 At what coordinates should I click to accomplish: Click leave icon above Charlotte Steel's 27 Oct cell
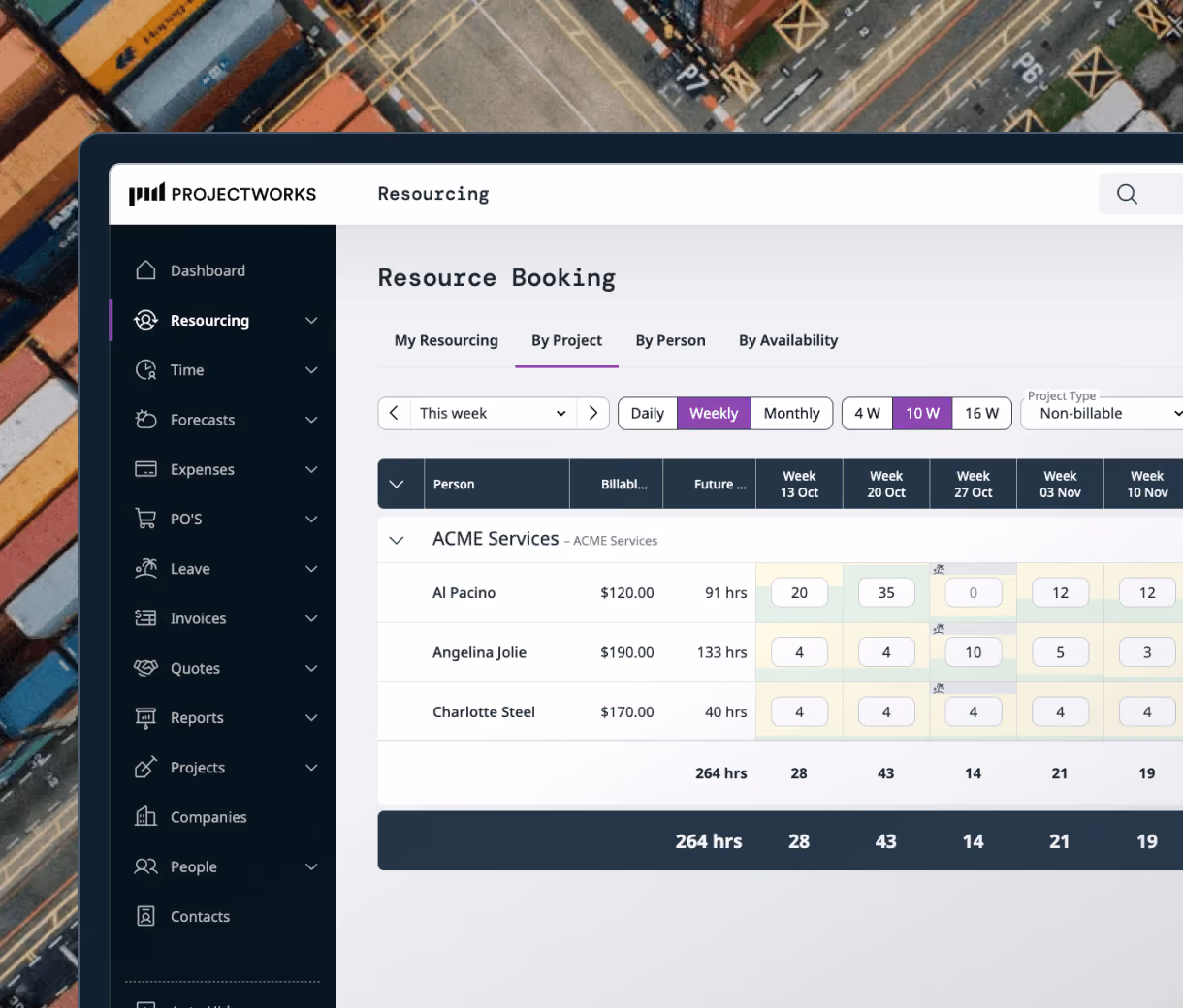click(939, 688)
